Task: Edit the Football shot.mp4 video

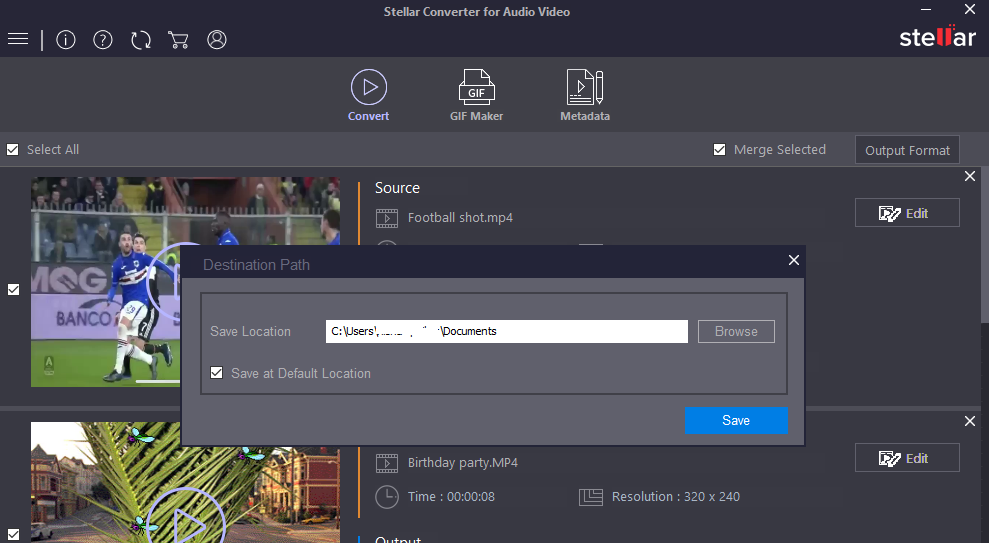Action: click(907, 213)
